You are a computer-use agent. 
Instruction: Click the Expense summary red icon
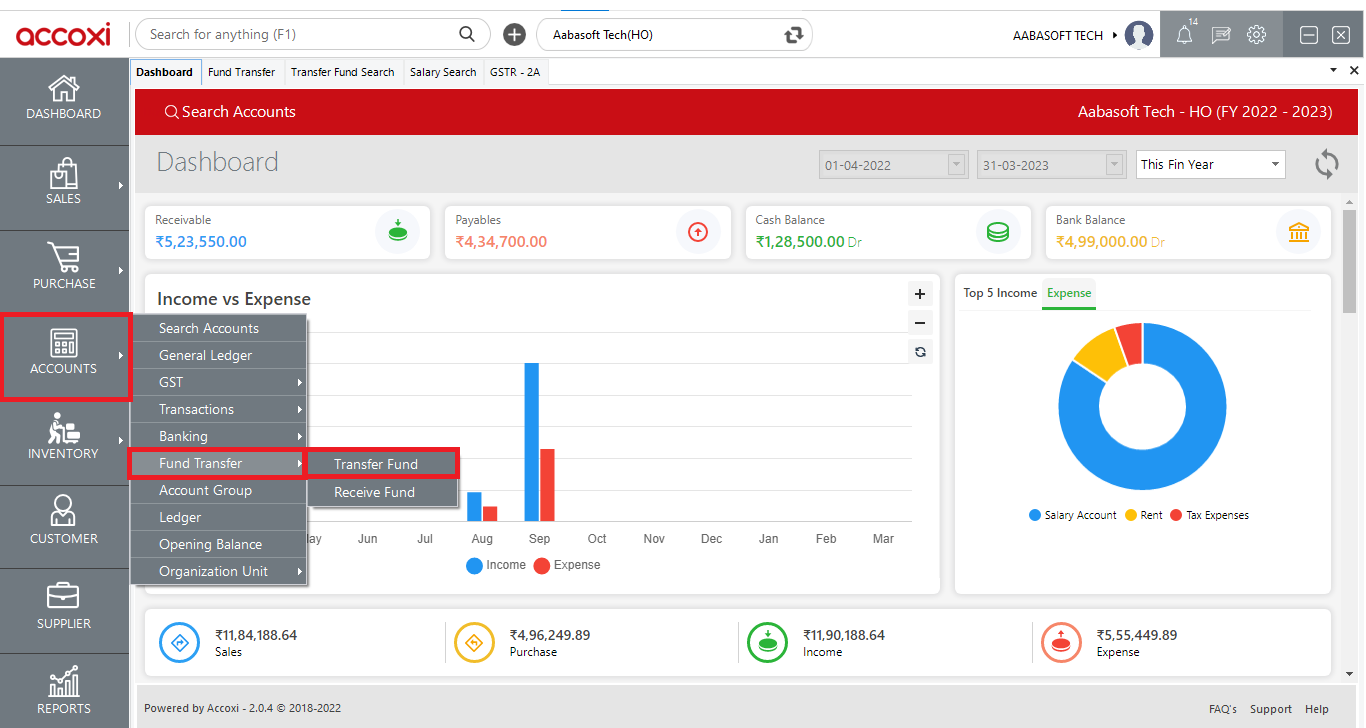tap(1062, 642)
